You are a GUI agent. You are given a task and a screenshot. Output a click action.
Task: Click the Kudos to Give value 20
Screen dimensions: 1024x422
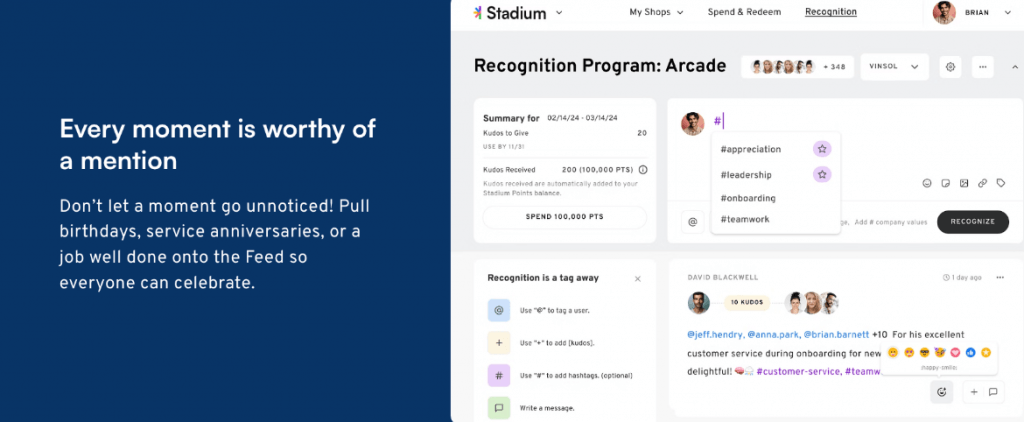641,133
